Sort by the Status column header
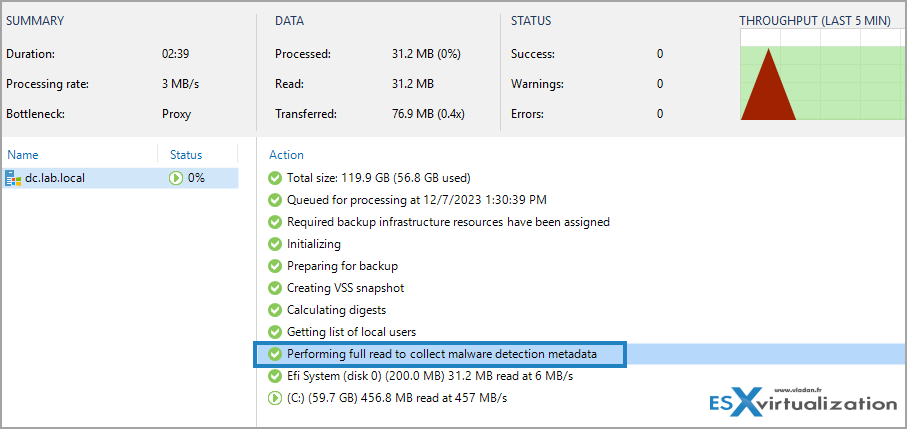This screenshot has width=907, height=429. 186,155
